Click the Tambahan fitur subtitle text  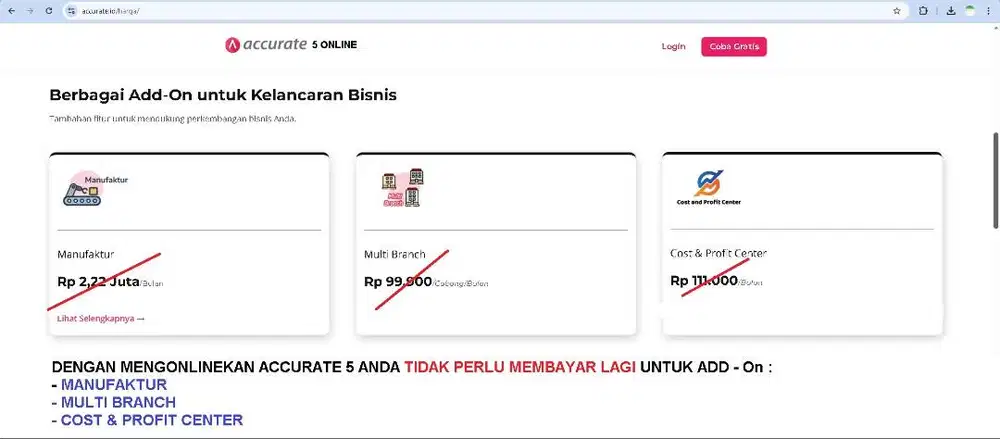tap(173, 119)
